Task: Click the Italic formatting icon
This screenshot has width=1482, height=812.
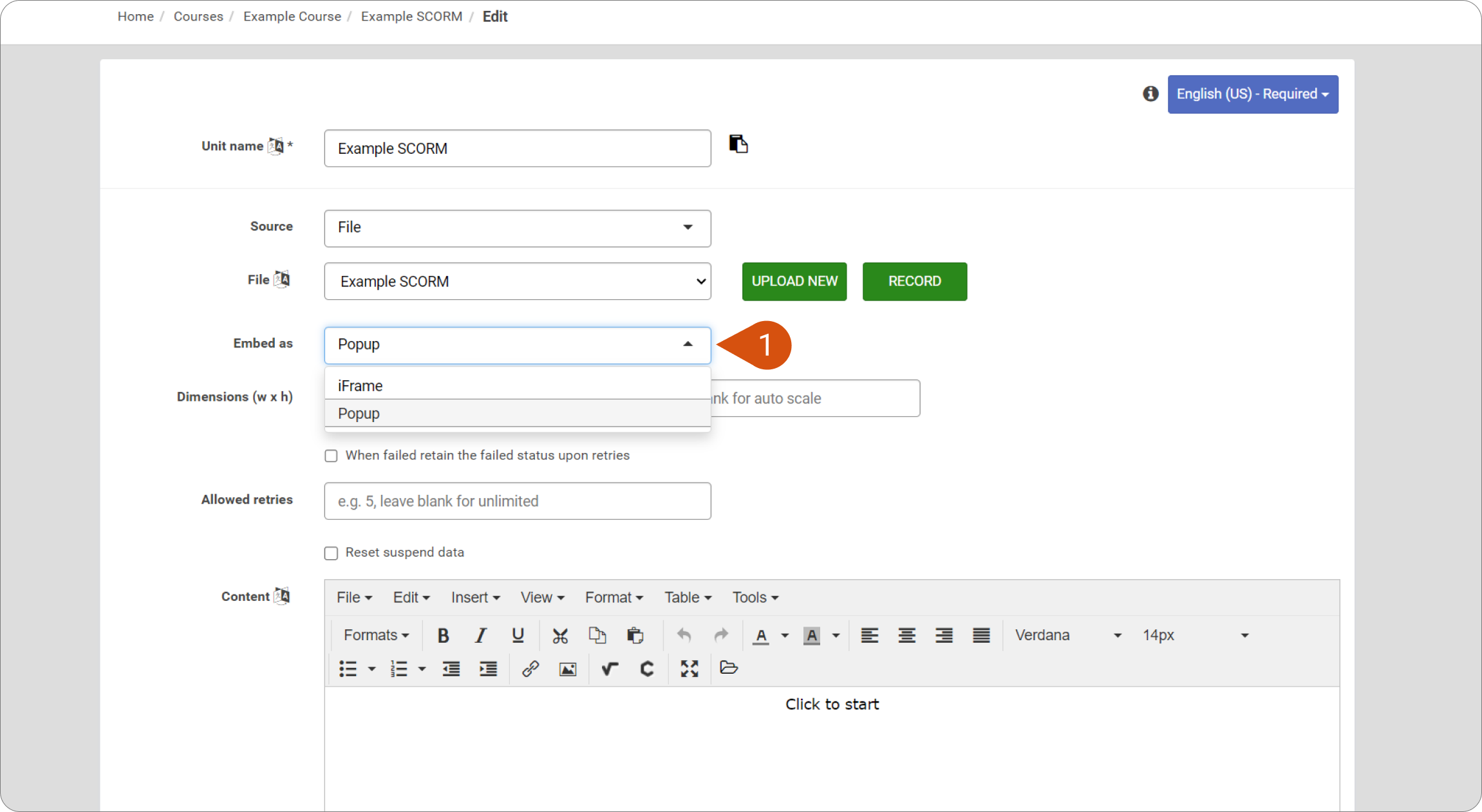Action: [x=480, y=636]
